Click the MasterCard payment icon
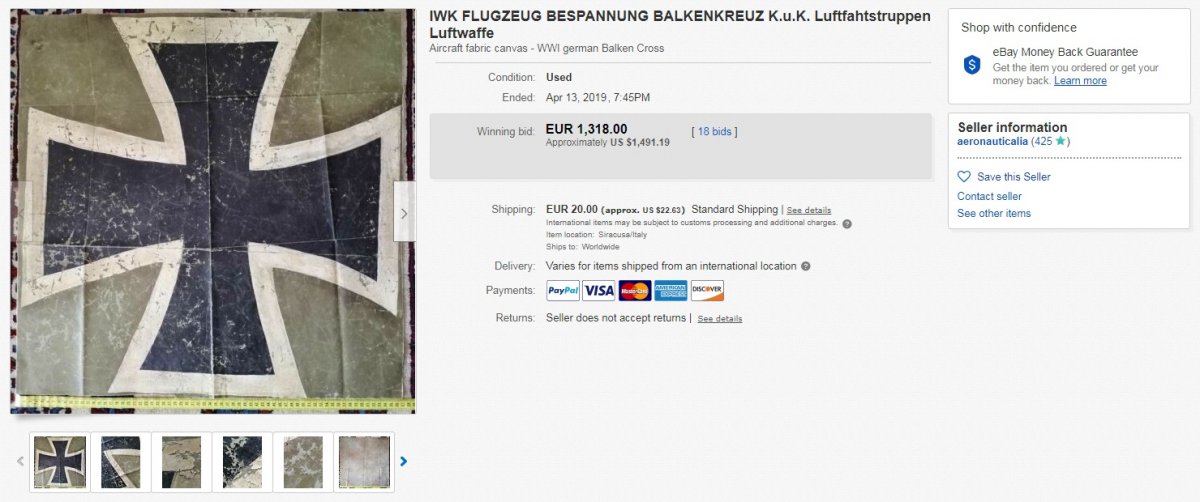Screen dimensions: 1200x502 coord(635,291)
